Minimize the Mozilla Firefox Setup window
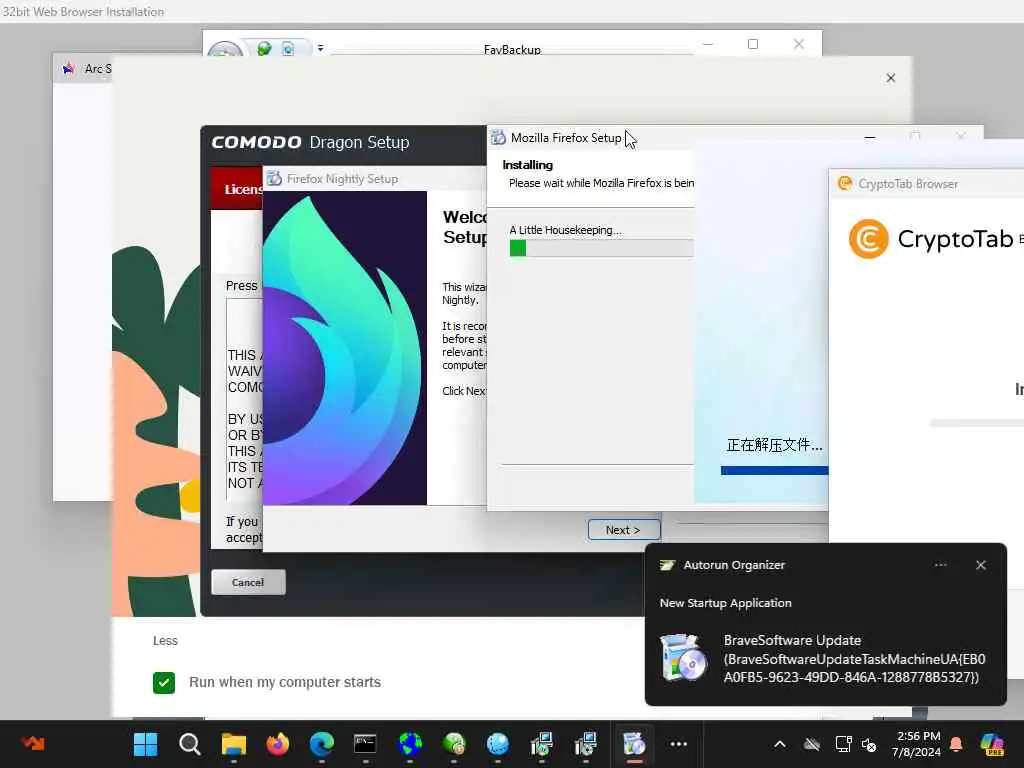The width and height of the screenshot is (1024, 768). click(869, 138)
